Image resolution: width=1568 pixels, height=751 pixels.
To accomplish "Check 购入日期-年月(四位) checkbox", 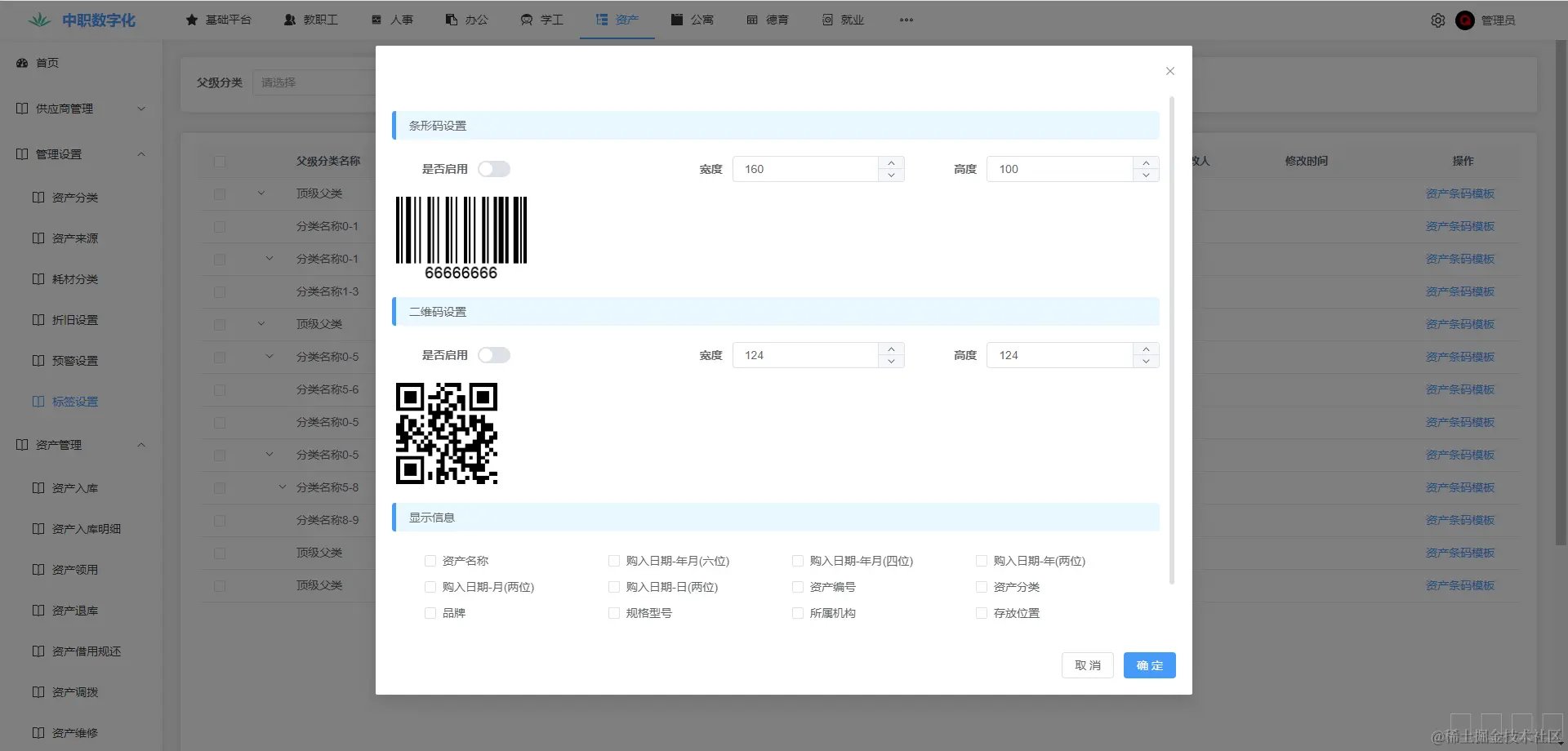I will [798, 561].
